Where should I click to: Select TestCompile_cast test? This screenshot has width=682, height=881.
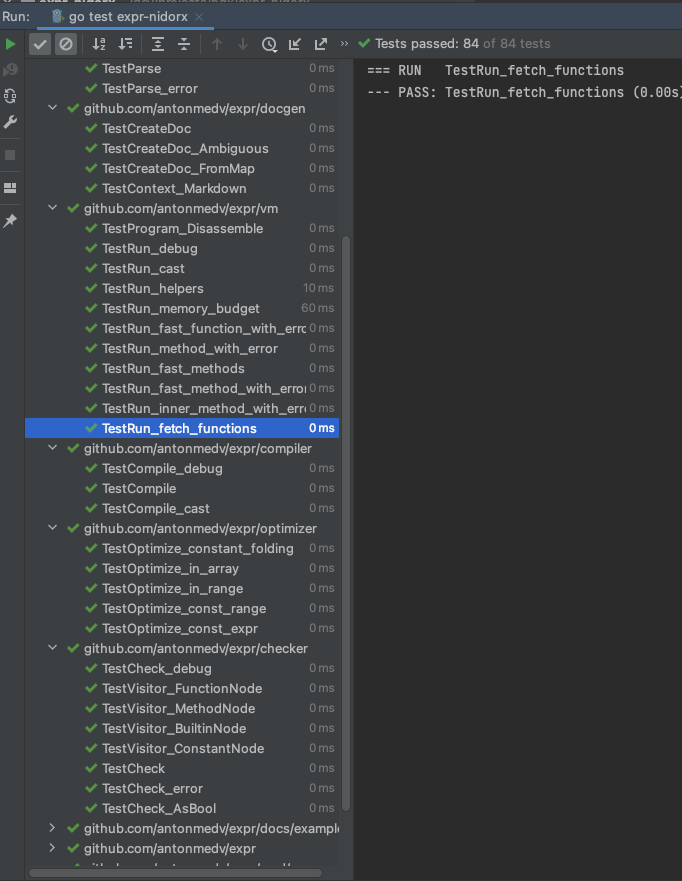[x=182, y=508]
